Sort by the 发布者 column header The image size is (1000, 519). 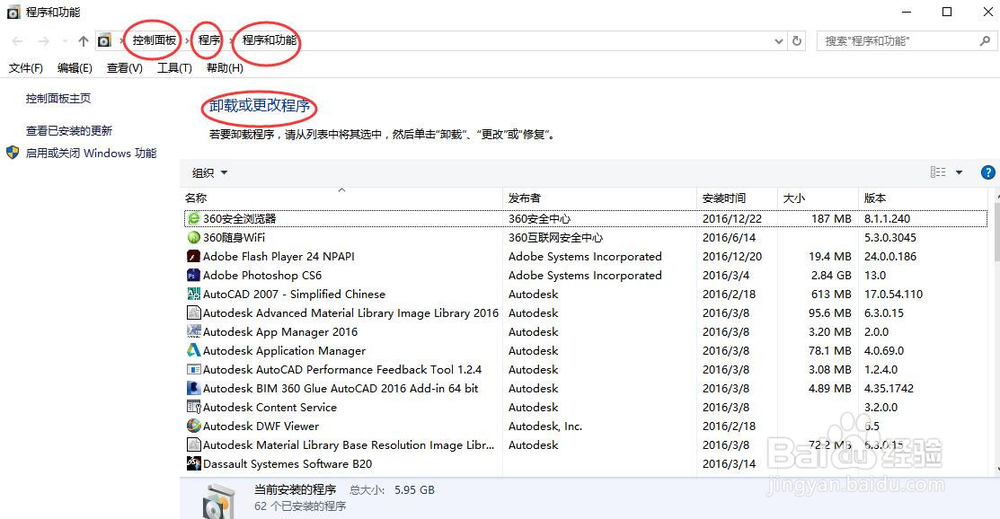599,198
